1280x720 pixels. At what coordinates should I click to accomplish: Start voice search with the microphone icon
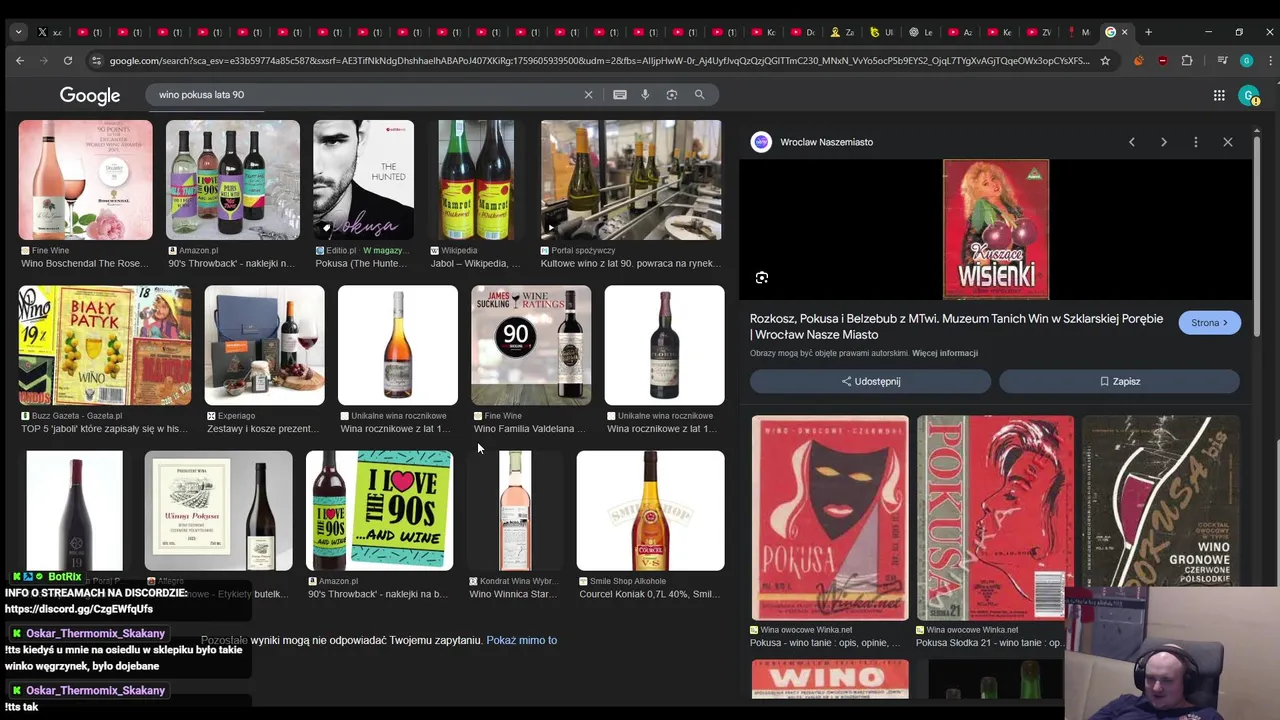[x=645, y=95]
